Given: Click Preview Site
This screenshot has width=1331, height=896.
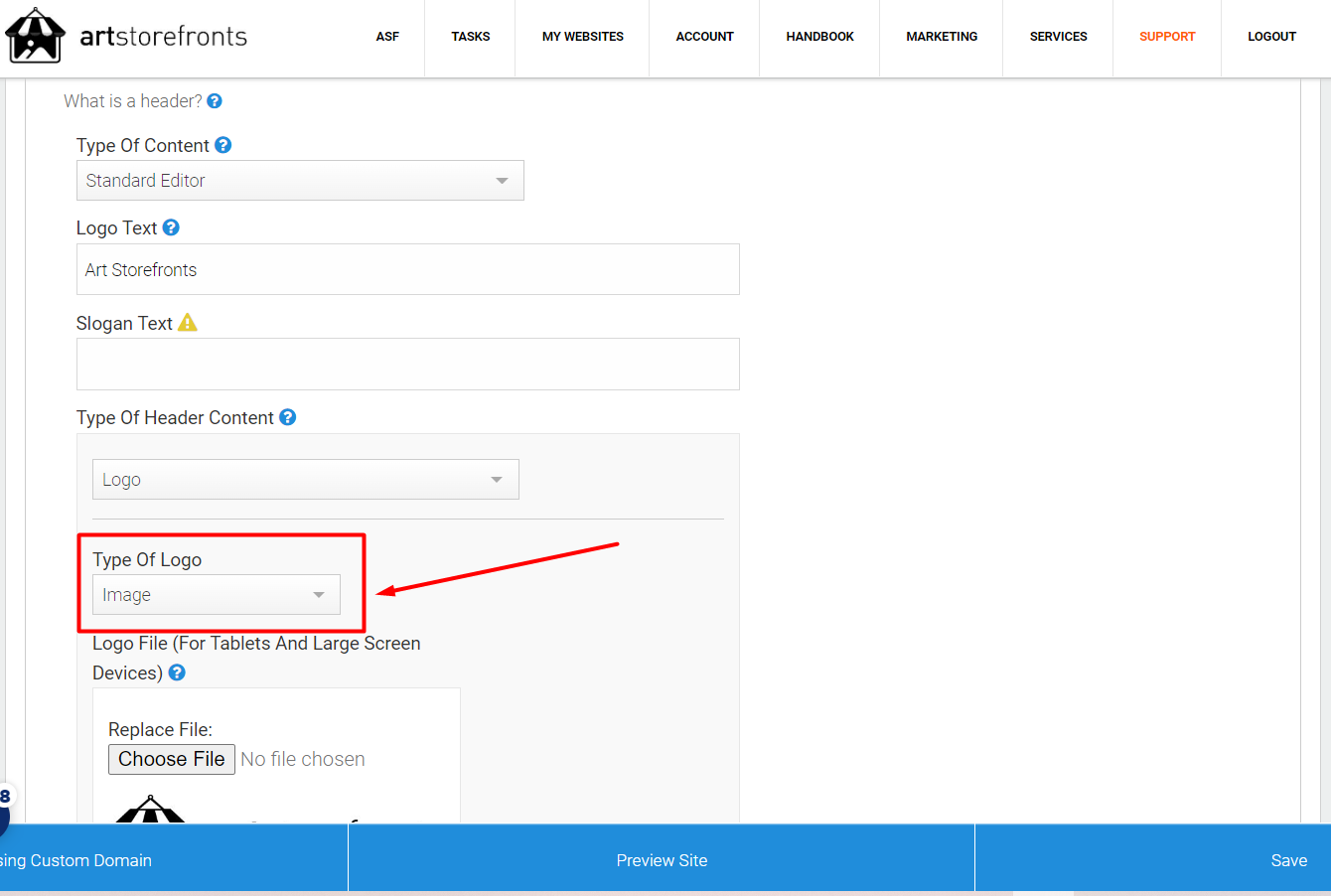Looking at the screenshot, I should pos(661,859).
